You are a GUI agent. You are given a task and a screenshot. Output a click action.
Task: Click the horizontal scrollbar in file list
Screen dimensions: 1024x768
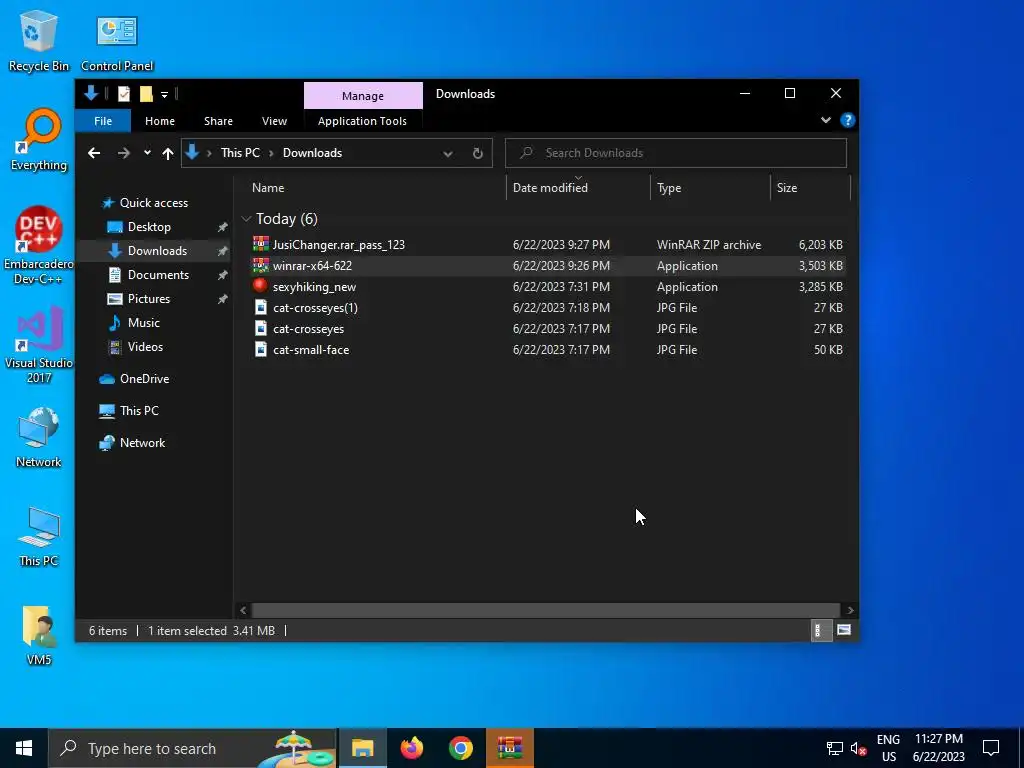pos(545,610)
